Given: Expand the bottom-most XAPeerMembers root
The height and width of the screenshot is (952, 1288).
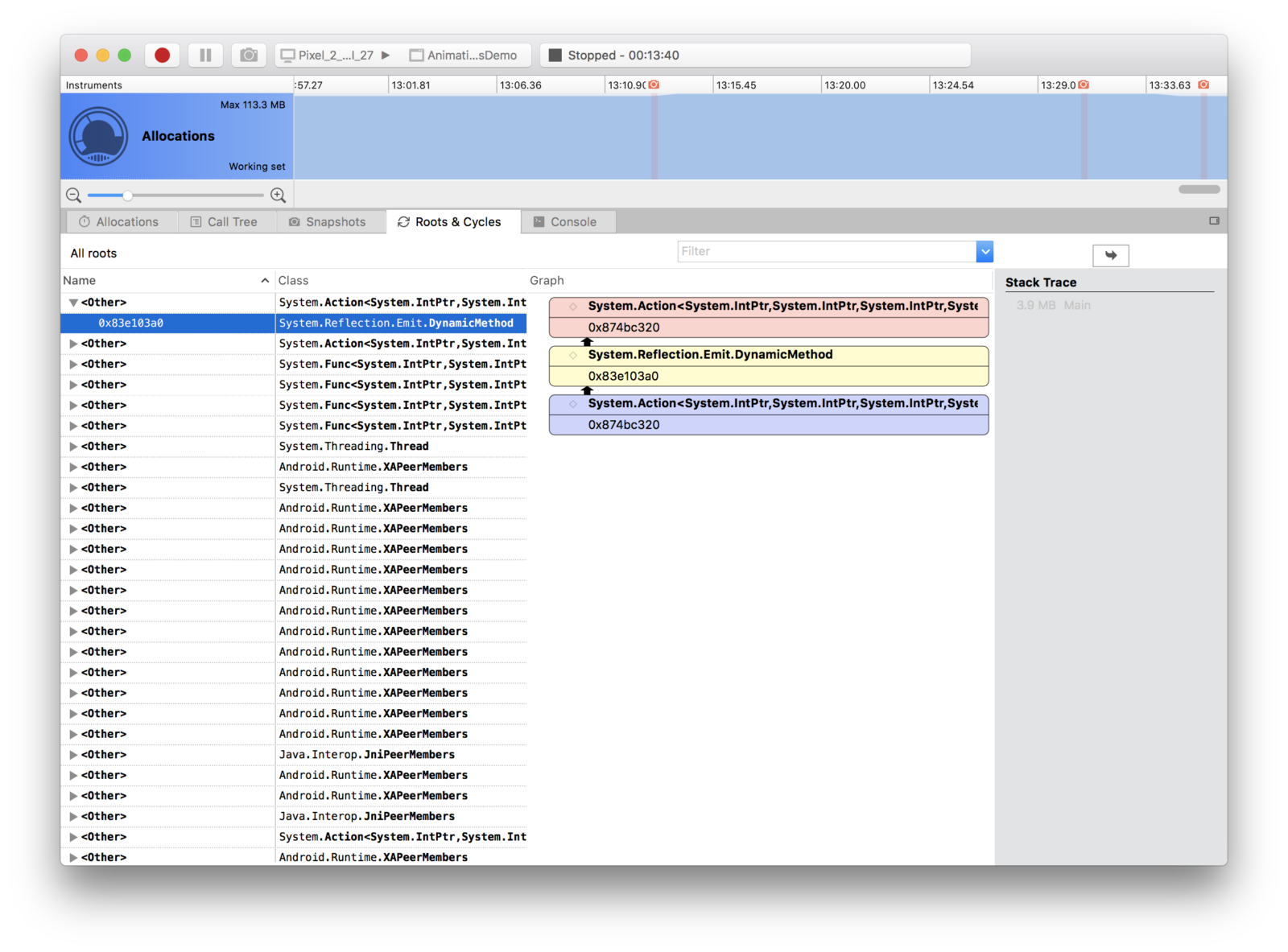Looking at the screenshot, I should [73, 858].
